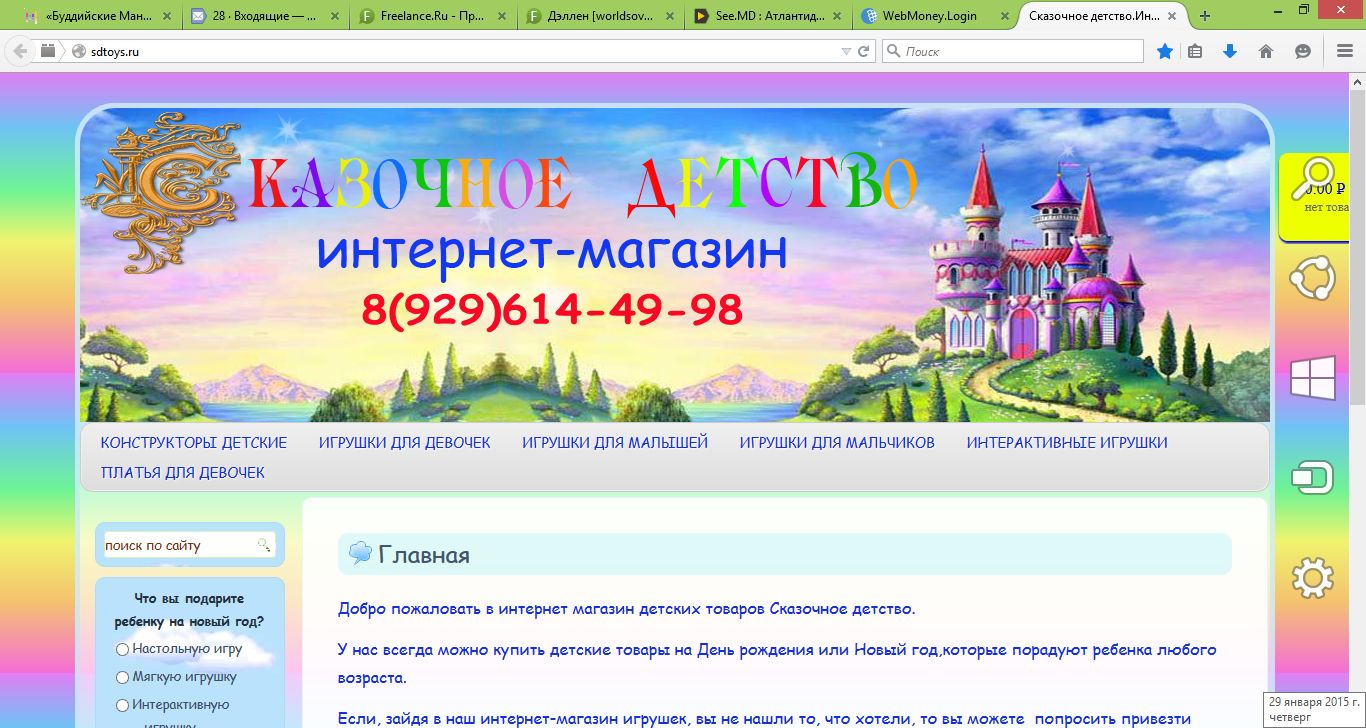Switch to the See.MD : Атлантид tab

(768, 16)
